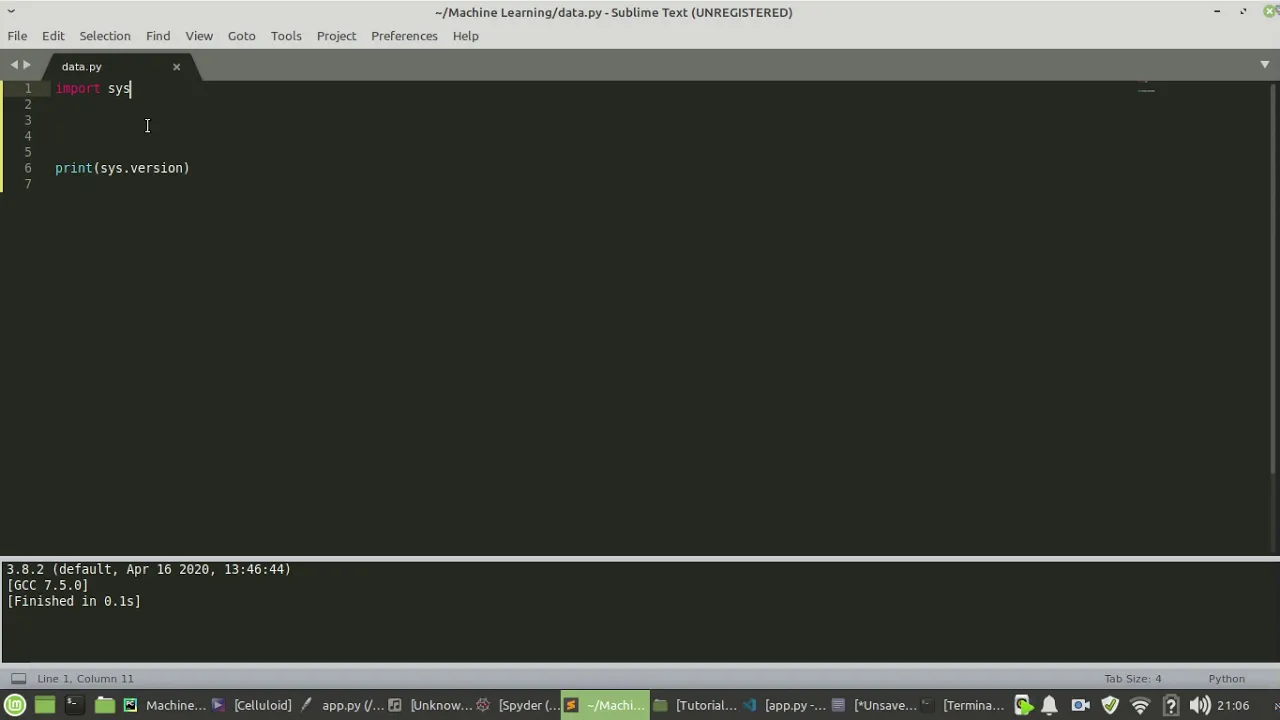Open notifications bell in system tray

point(1049,705)
